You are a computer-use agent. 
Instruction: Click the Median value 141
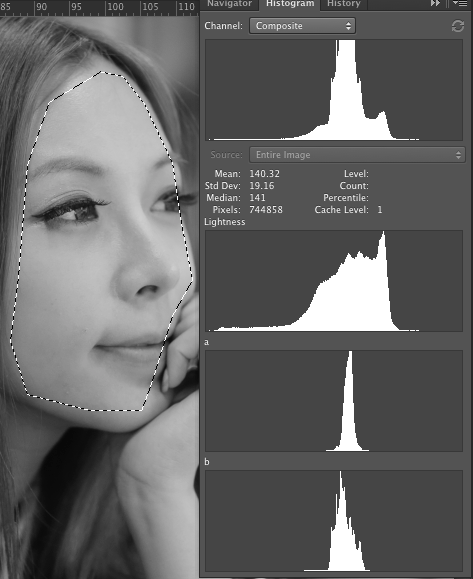coord(257,198)
